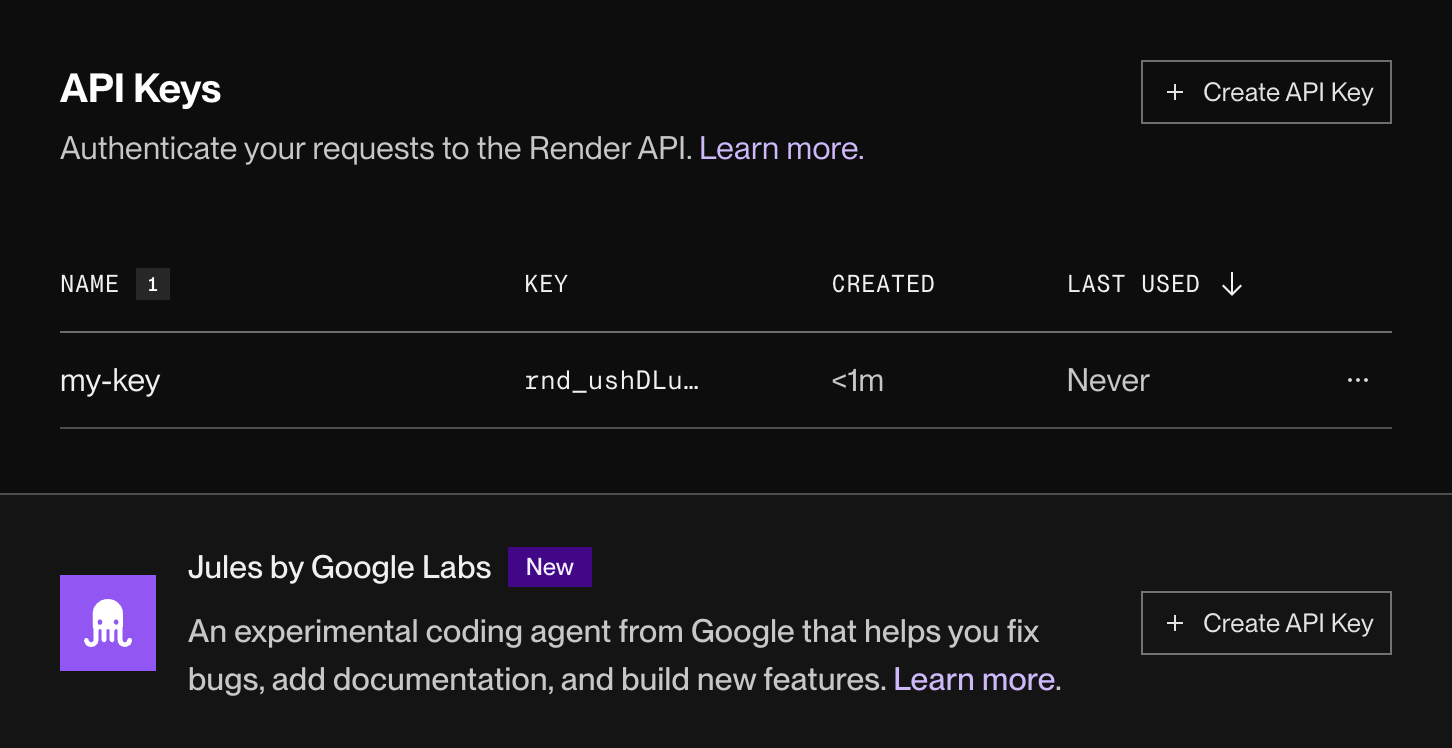Click plus icon in top Create API Key button
Image resolution: width=1452 pixels, height=748 pixels.
tap(1175, 92)
